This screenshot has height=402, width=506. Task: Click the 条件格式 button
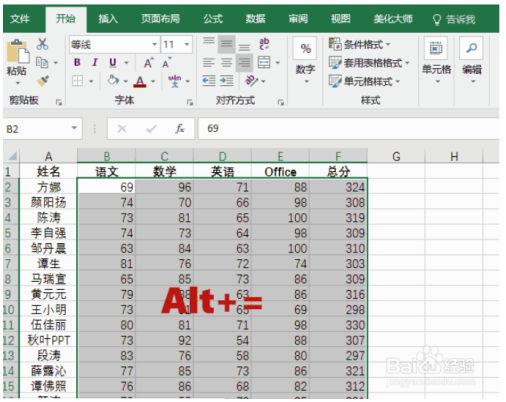[x=359, y=44]
